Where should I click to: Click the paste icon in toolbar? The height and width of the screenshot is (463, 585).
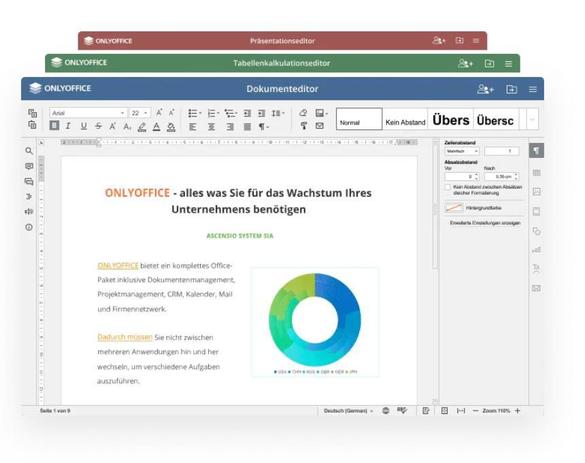32,125
